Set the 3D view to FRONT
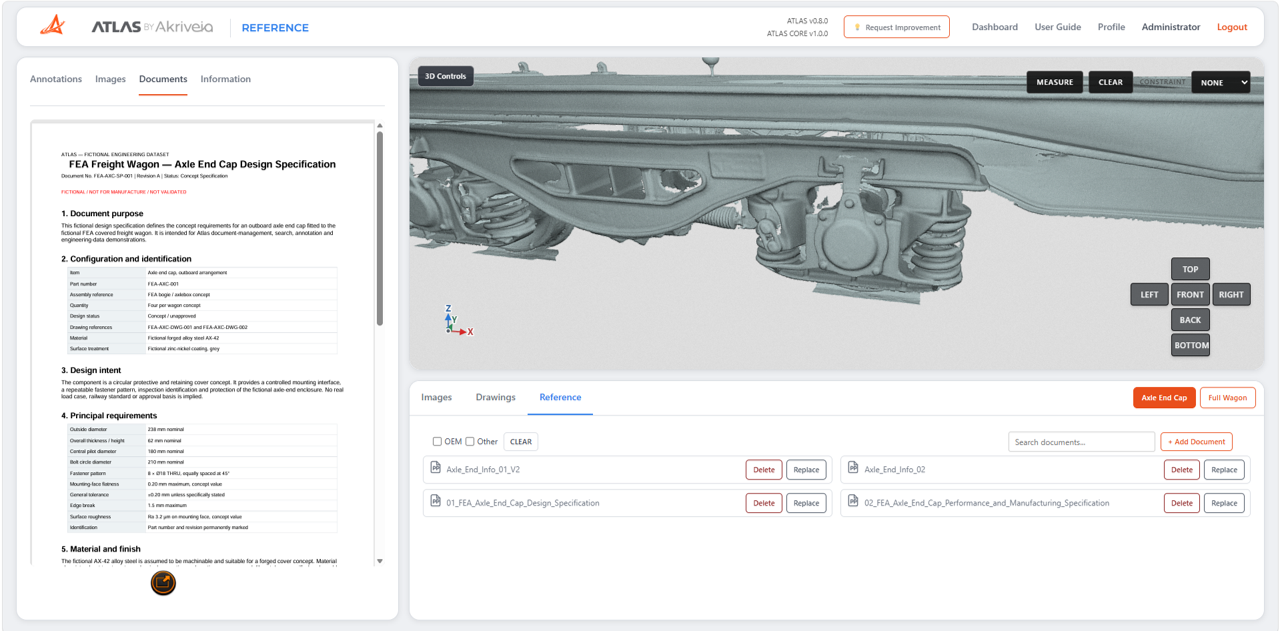1280x631 pixels. (x=1190, y=294)
